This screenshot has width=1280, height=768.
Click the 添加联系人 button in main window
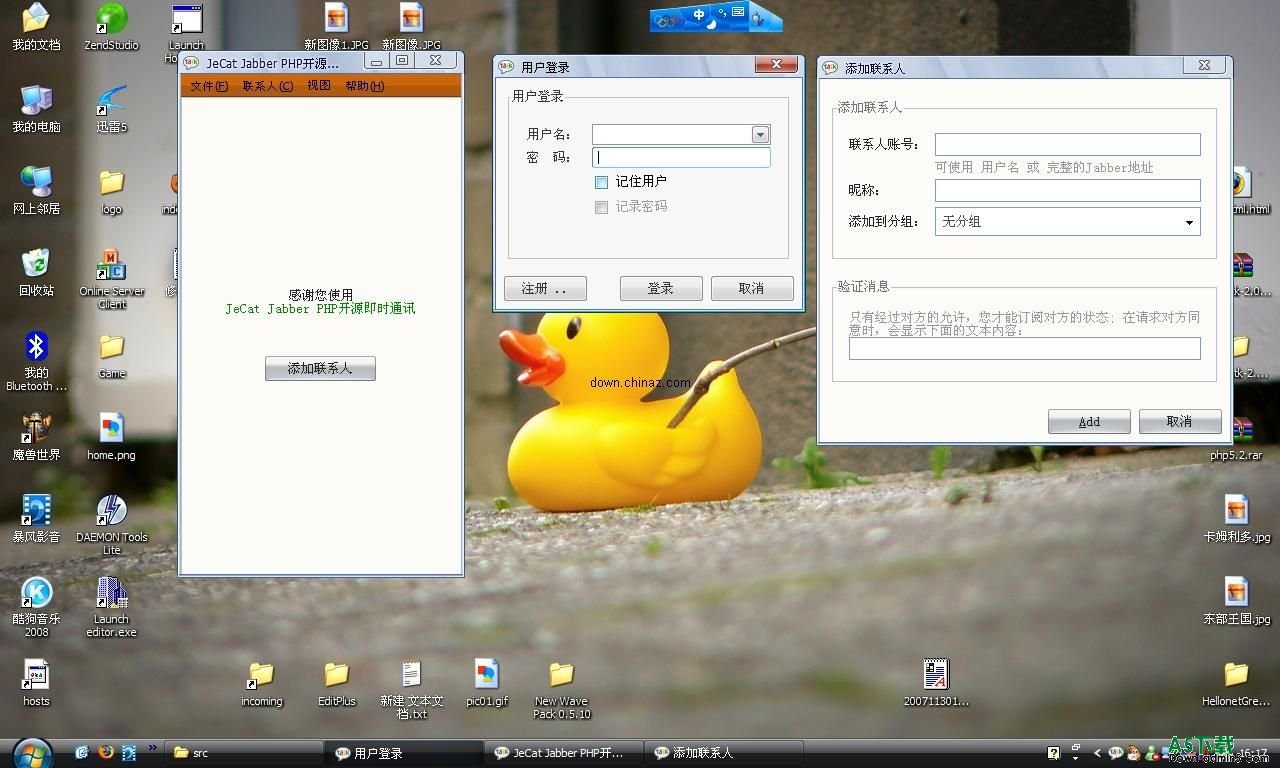[320, 369]
